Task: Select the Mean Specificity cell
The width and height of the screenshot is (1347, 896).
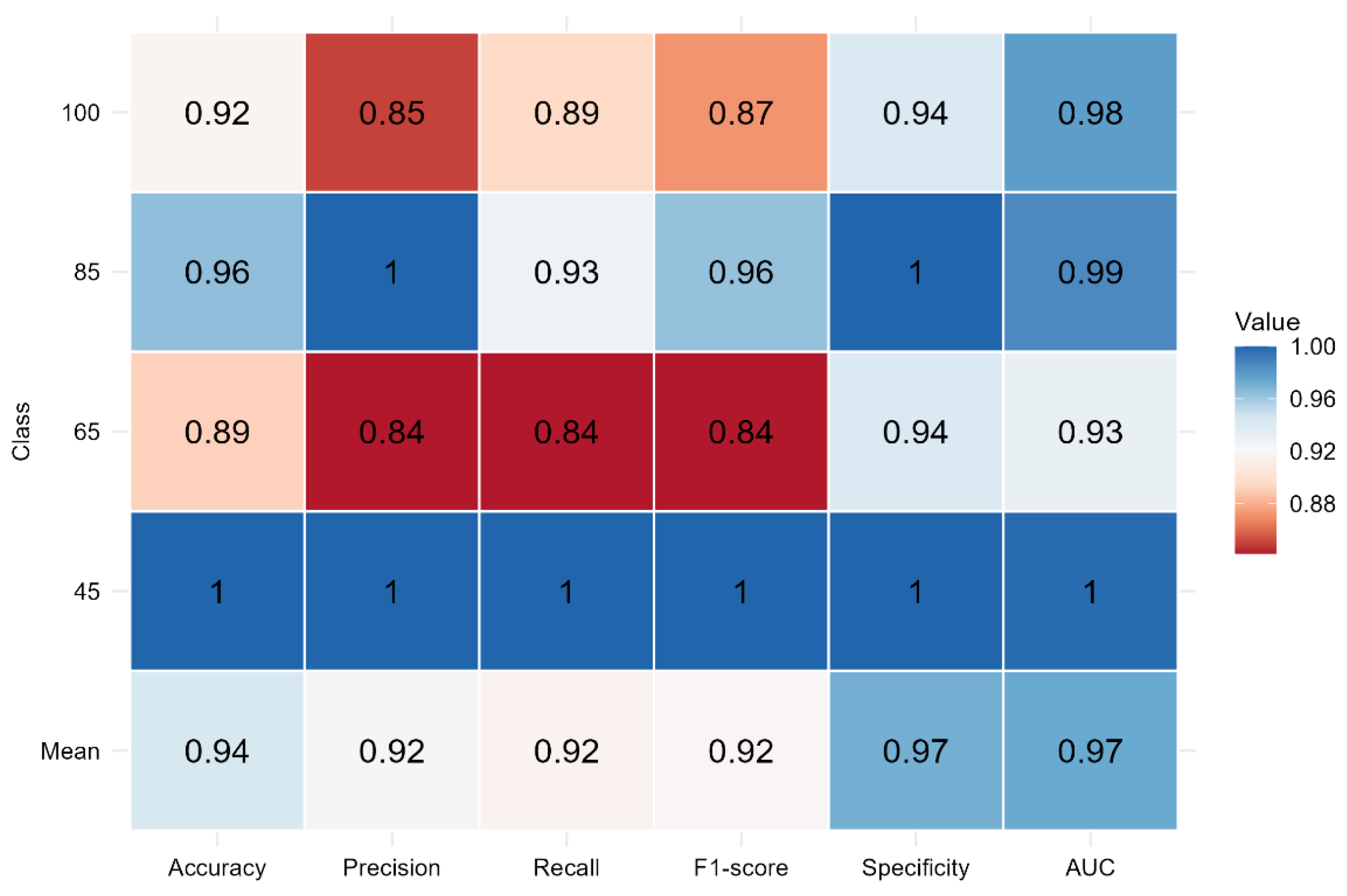Action: coord(916,750)
